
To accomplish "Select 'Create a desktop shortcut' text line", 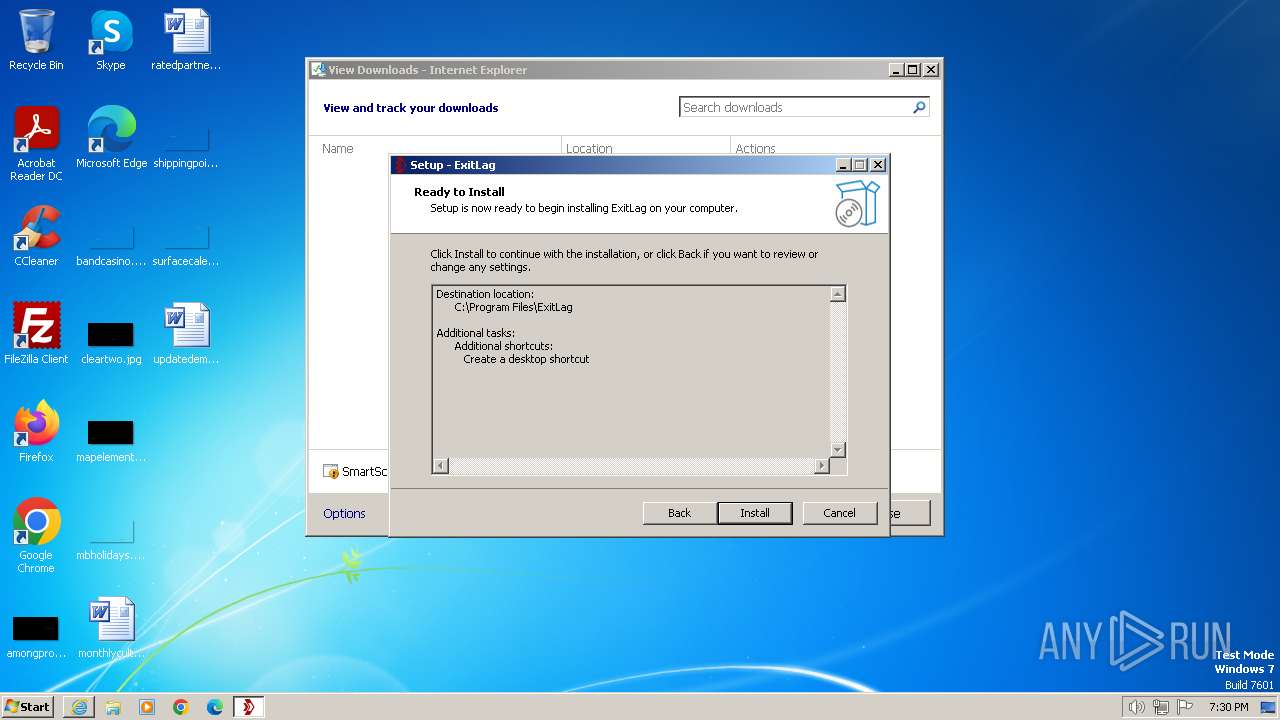I will [526, 359].
